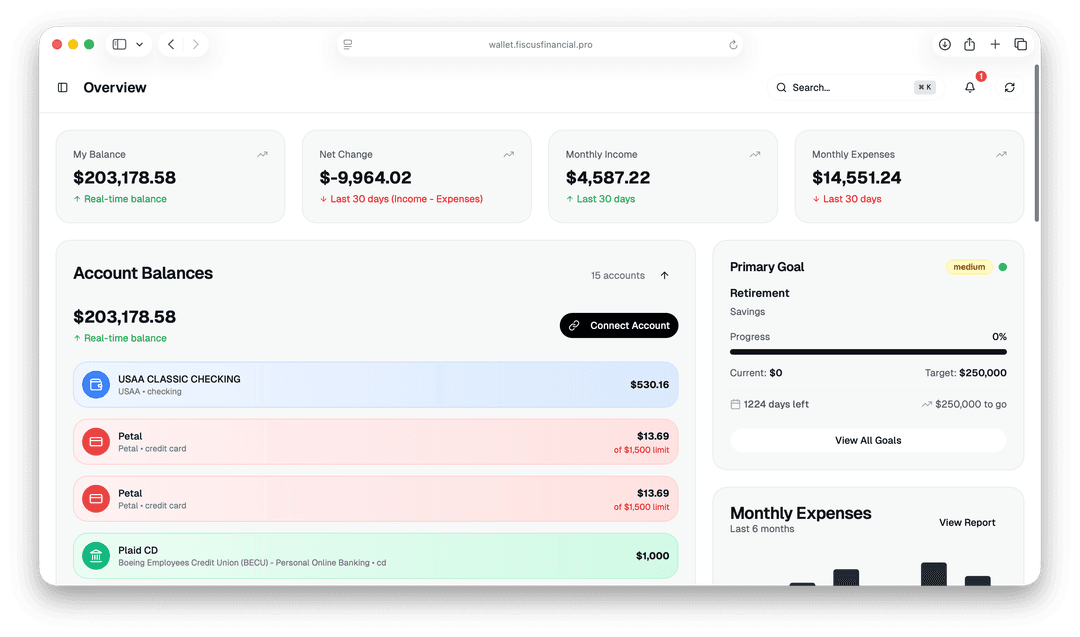
Task: Toggle the sidebar panel icon beside Overview
Action: (x=62, y=88)
